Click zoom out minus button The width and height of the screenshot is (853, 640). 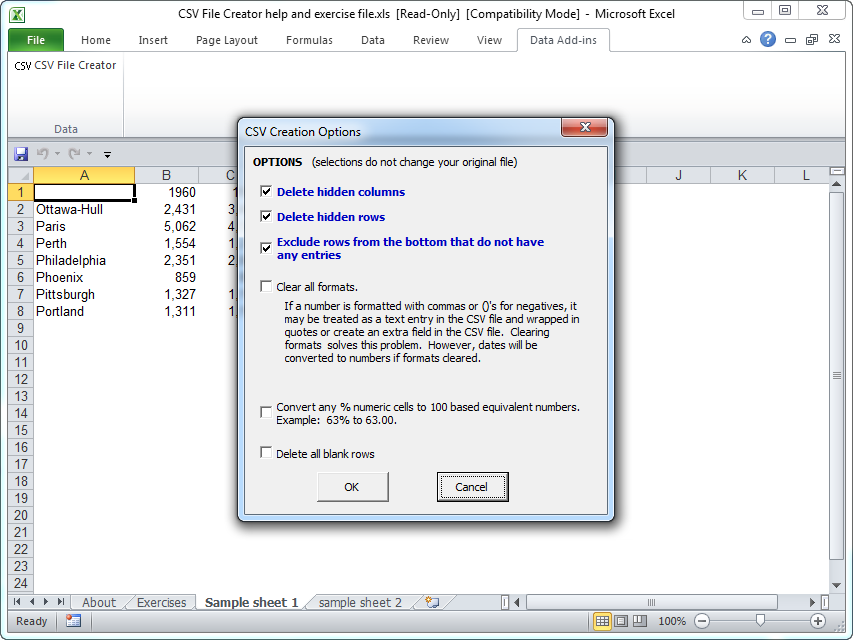coord(702,621)
